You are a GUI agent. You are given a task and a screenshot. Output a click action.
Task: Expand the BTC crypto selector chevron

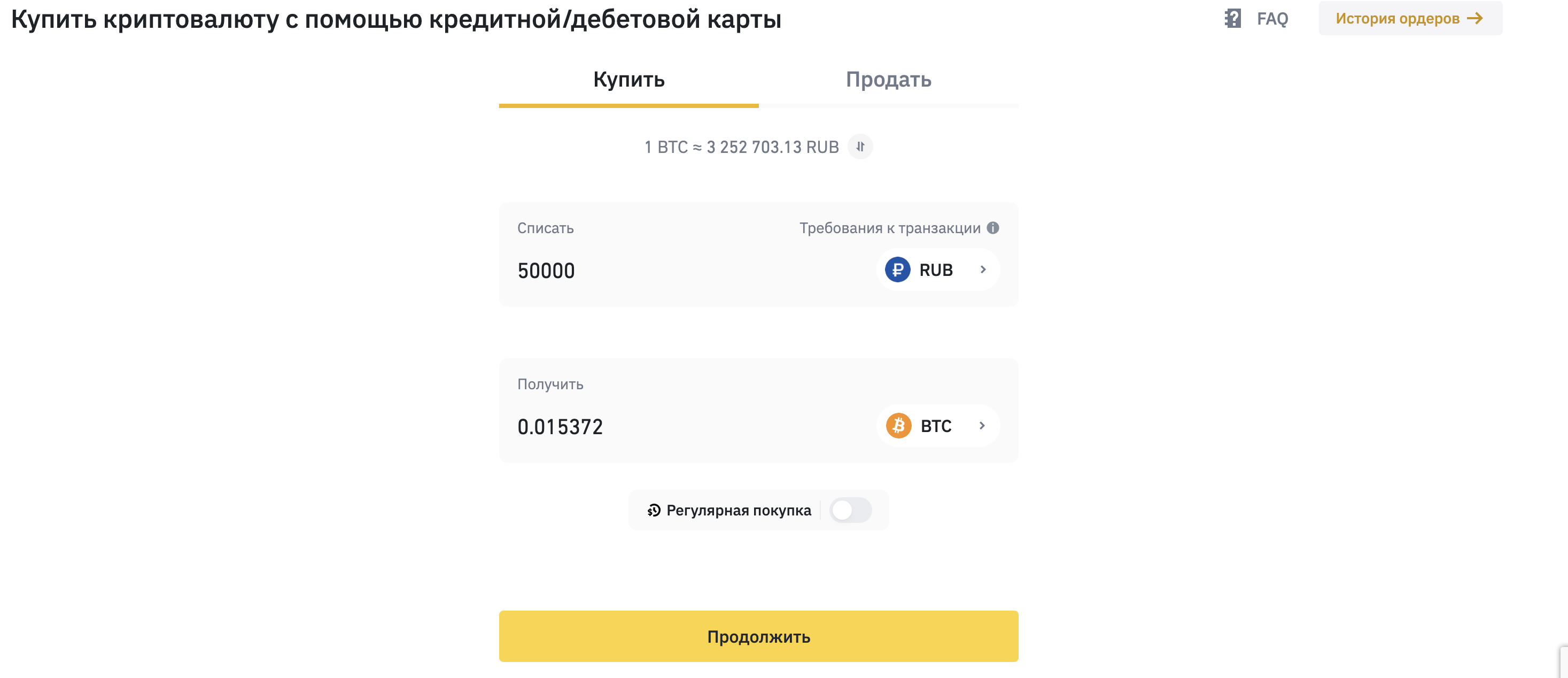982,426
